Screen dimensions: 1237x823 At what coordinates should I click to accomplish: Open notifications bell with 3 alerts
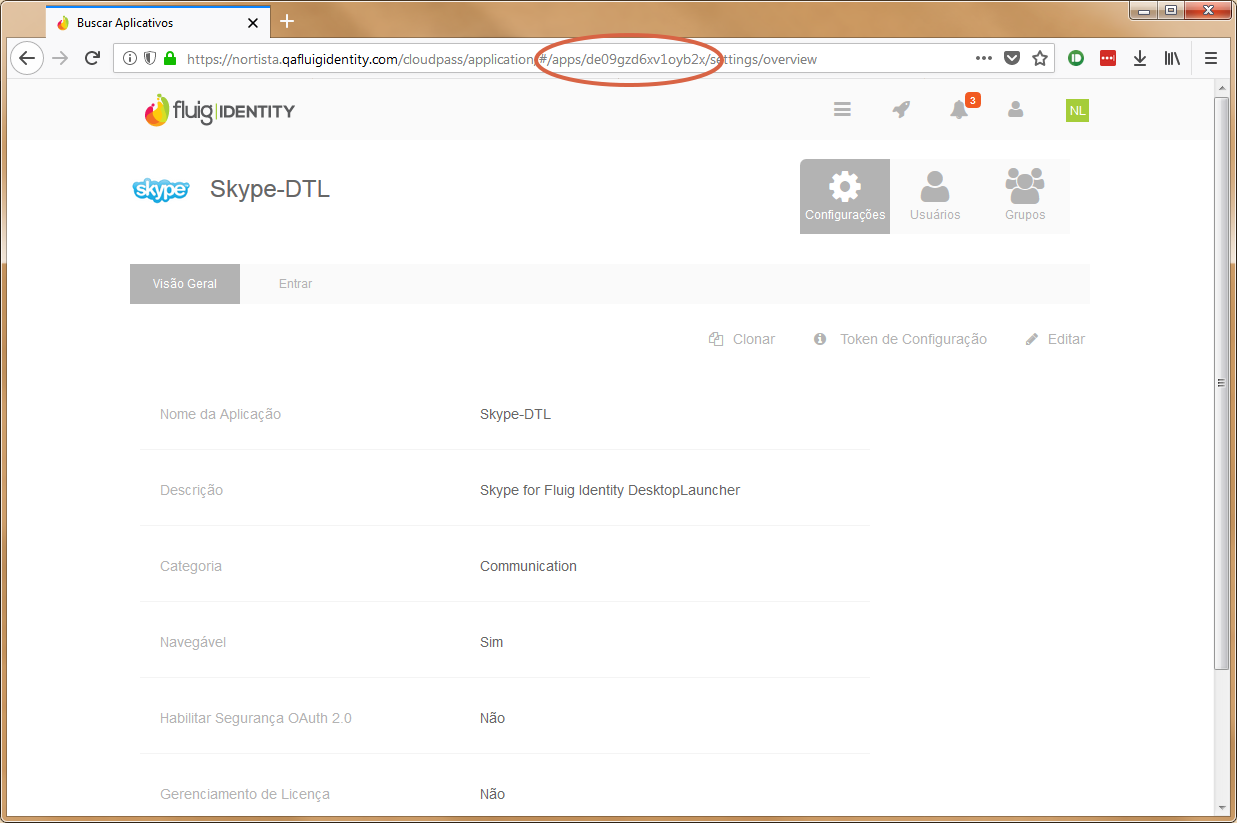click(960, 109)
